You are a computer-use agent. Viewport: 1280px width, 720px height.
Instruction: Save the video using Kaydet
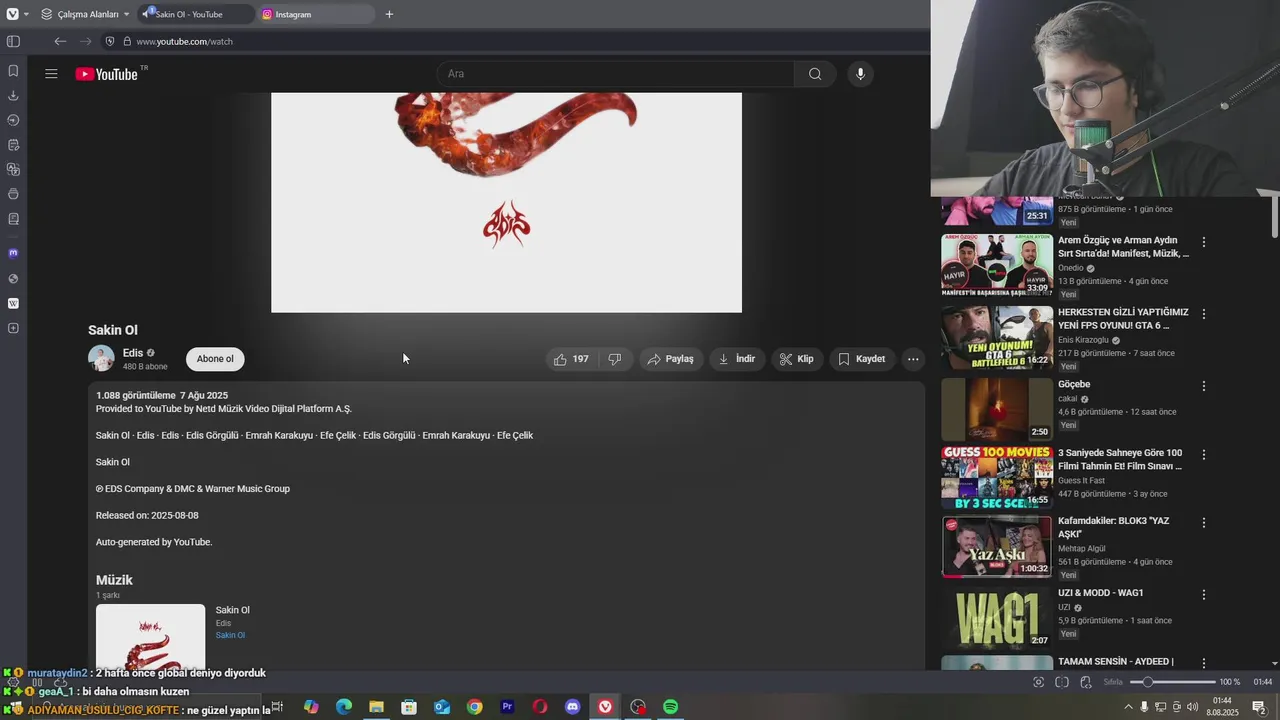pos(862,359)
